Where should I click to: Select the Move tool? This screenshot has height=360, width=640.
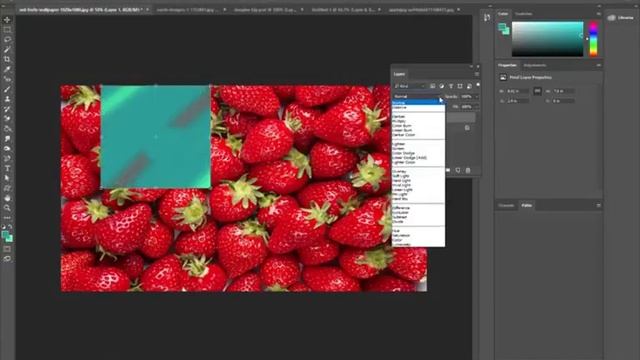(7, 20)
